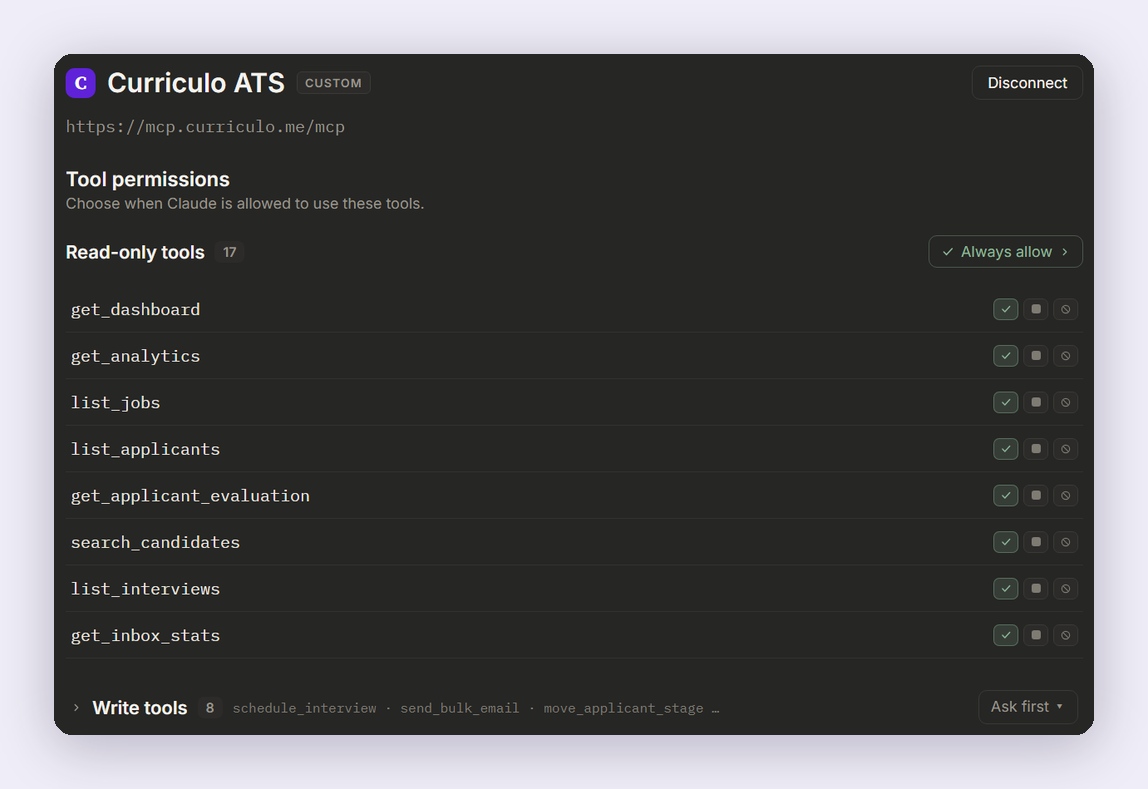This screenshot has height=789, width=1148.
Task: Select the get_applicant_evaluation tool name
Action: pyautogui.click(x=190, y=496)
